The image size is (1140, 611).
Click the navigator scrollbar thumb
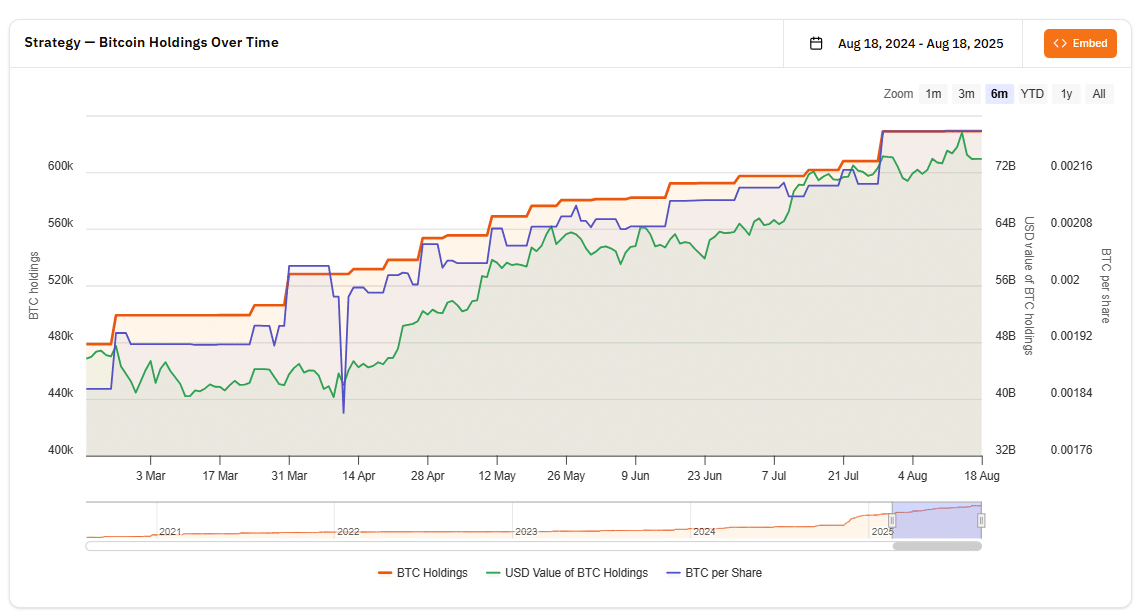pyautogui.click(x=937, y=546)
